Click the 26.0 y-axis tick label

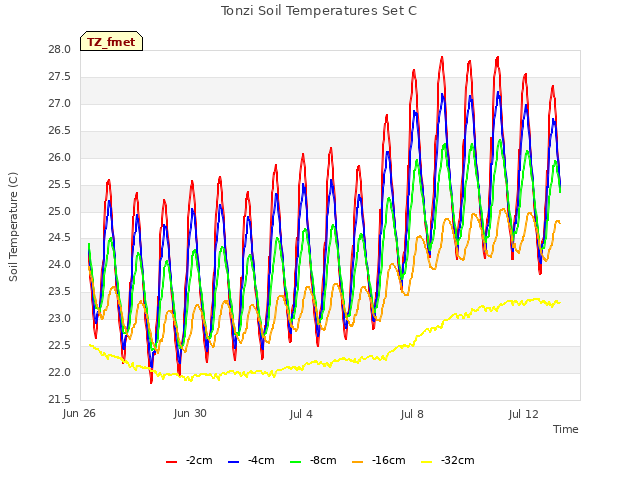point(60,158)
